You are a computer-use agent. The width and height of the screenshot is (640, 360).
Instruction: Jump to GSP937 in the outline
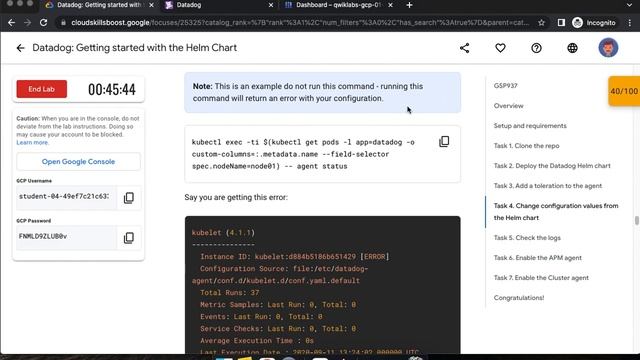click(x=505, y=86)
